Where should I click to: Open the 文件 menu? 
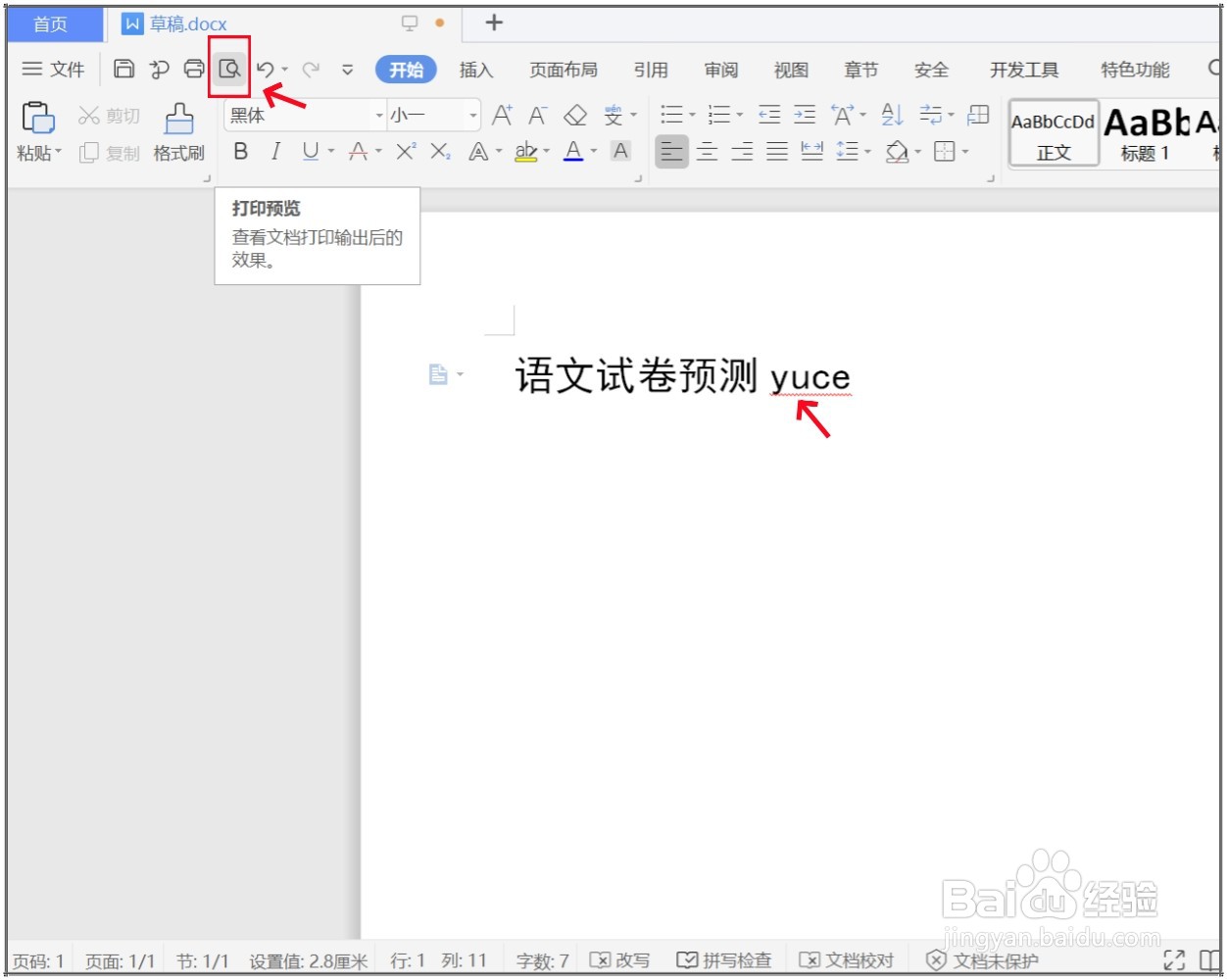pos(53,69)
